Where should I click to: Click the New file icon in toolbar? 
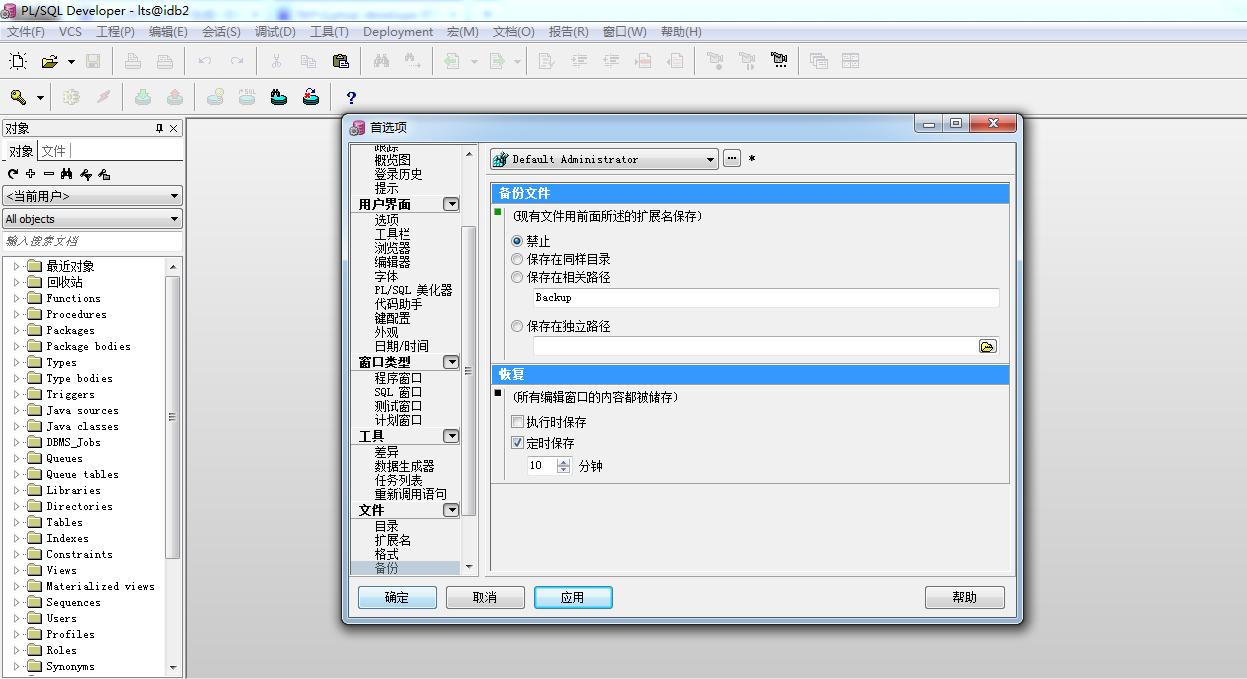(18, 62)
